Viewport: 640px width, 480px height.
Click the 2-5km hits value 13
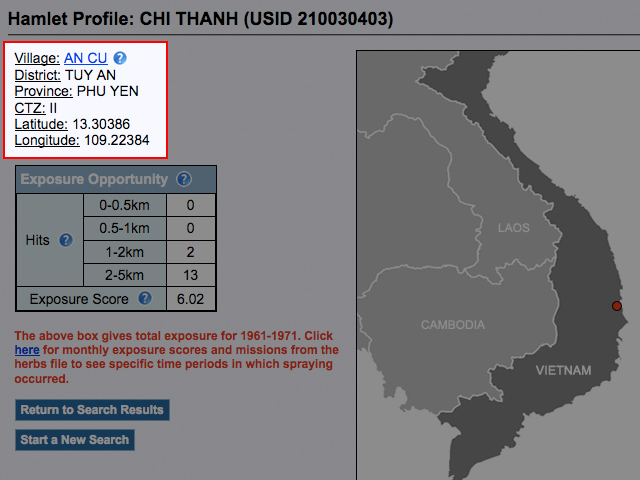tap(191, 275)
